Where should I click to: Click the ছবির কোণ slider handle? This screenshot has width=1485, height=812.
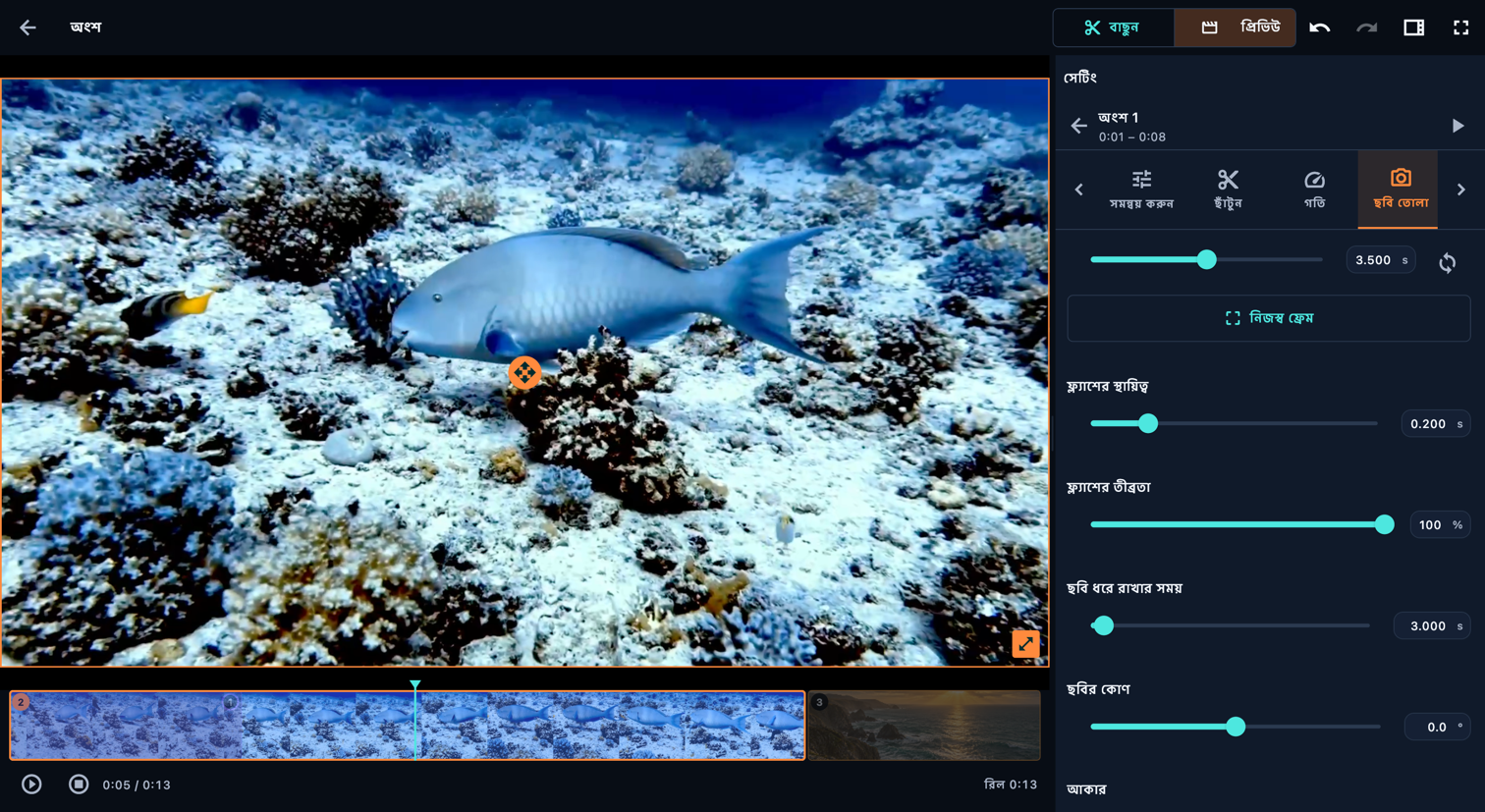(x=1237, y=727)
